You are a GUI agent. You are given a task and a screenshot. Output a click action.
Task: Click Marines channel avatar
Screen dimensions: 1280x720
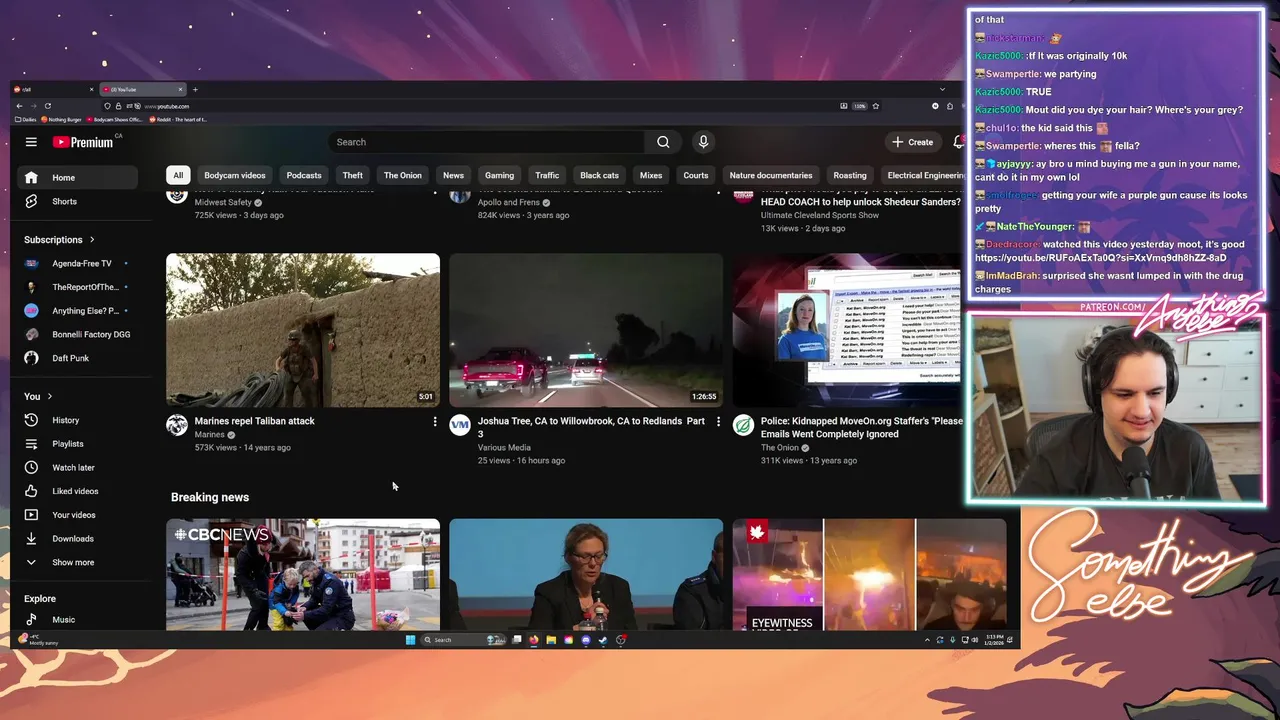click(x=177, y=426)
